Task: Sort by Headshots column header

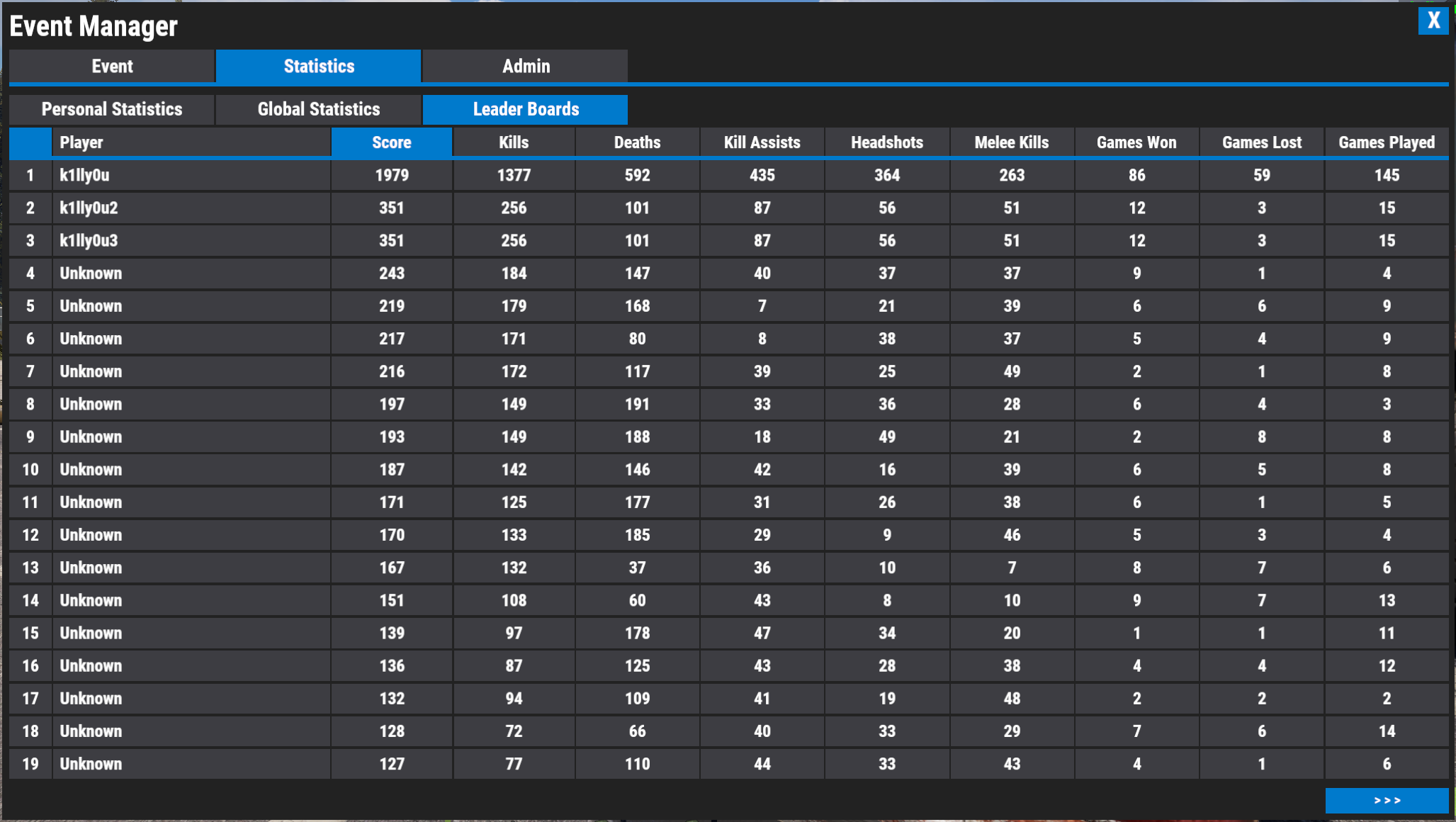Action: coord(887,142)
